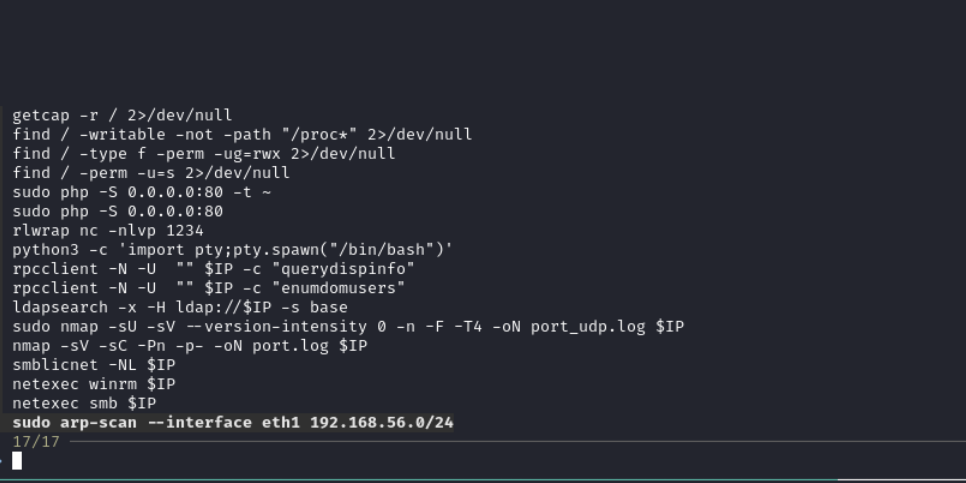Pick the find / -perm -u=s line
The height and width of the screenshot is (483, 966).
click(x=151, y=173)
